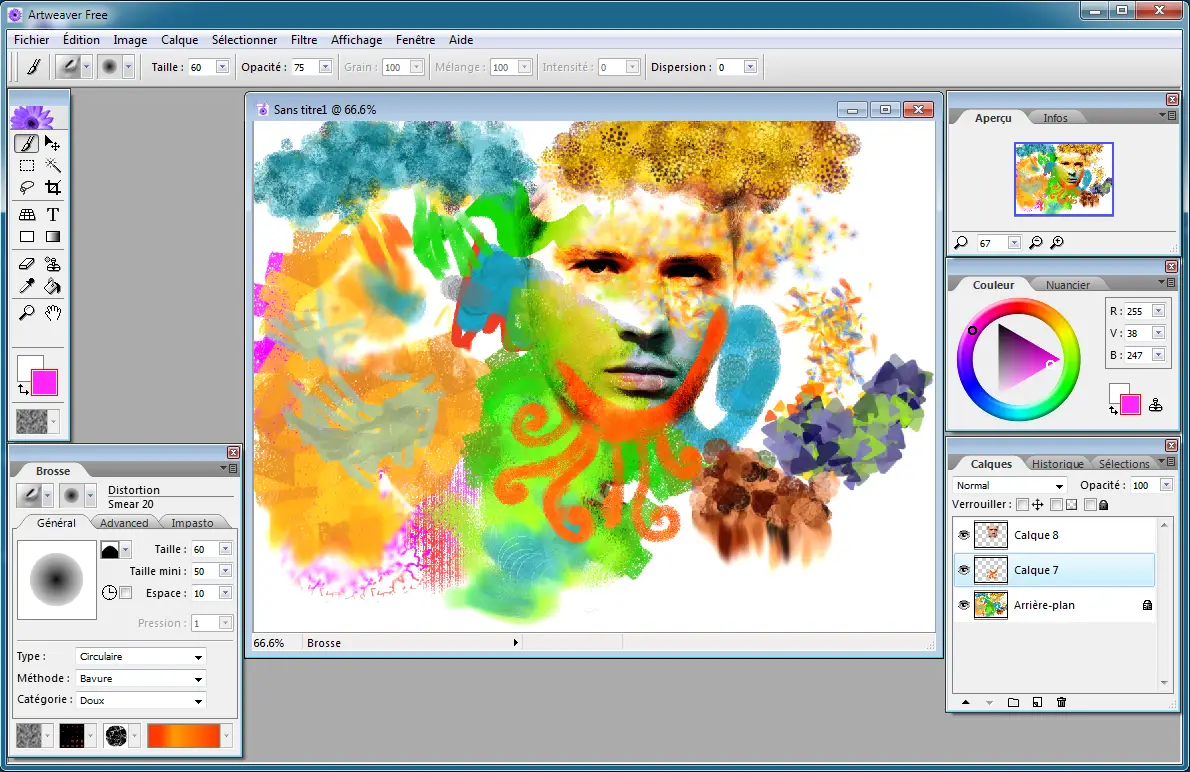Viewport: 1190px width, 772px height.
Task: Click the zoom out icon in Aperçu panel
Action: (1035, 243)
